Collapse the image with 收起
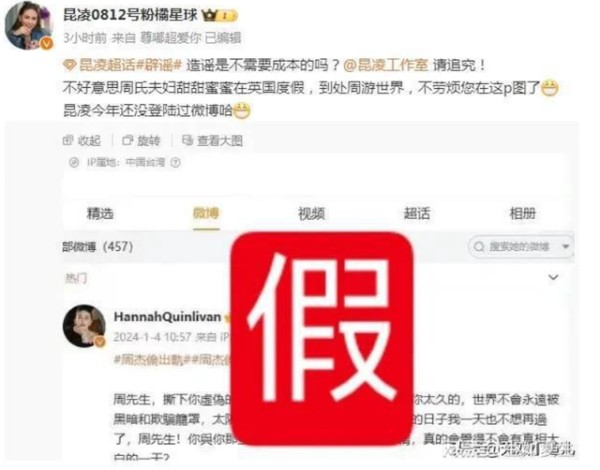Screen dimensions: 600x470 tap(82, 141)
